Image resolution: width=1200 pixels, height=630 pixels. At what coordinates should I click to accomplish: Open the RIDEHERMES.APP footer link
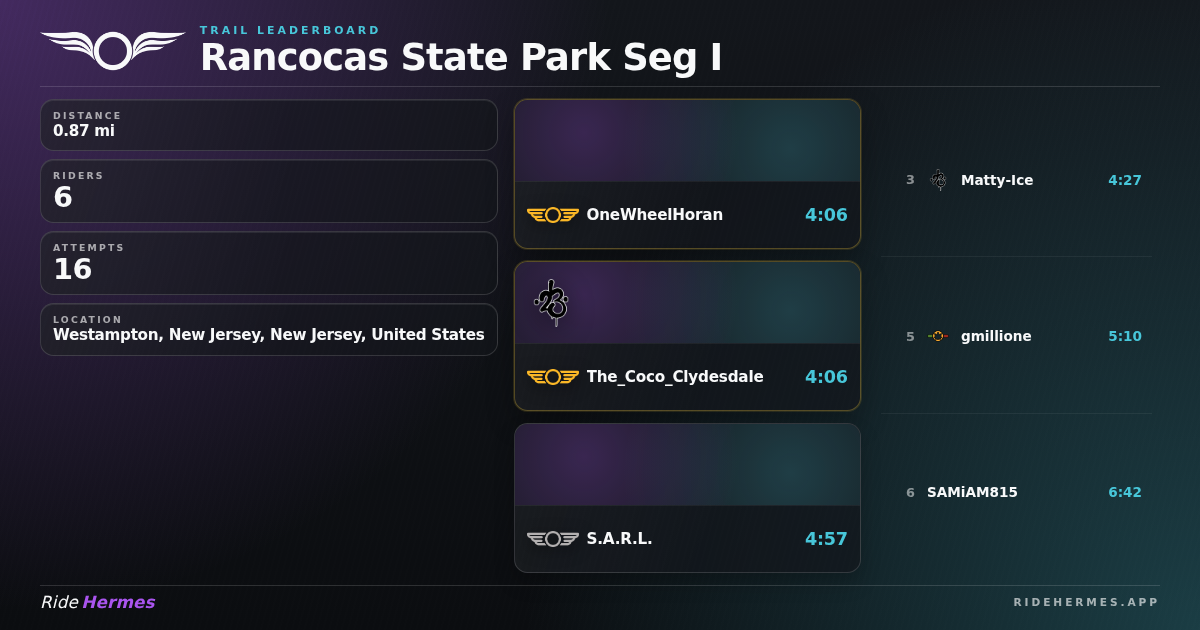pyautogui.click(x=1086, y=602)
